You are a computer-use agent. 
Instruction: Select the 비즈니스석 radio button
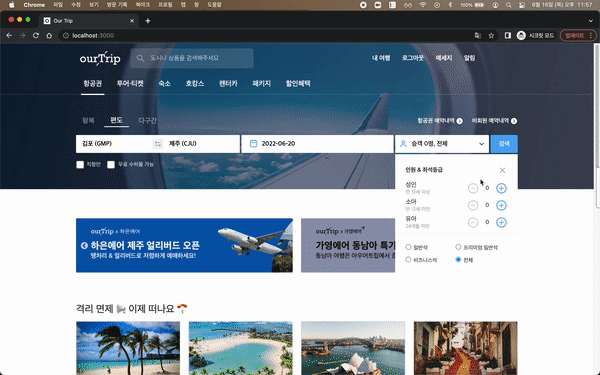tap(408, 259)
